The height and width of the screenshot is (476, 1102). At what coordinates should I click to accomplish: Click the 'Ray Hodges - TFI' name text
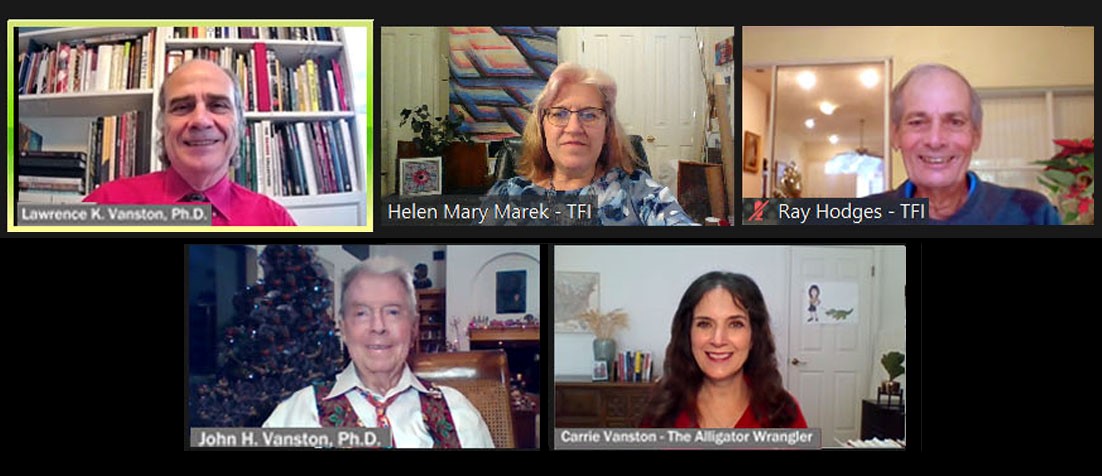coord(850,212)
